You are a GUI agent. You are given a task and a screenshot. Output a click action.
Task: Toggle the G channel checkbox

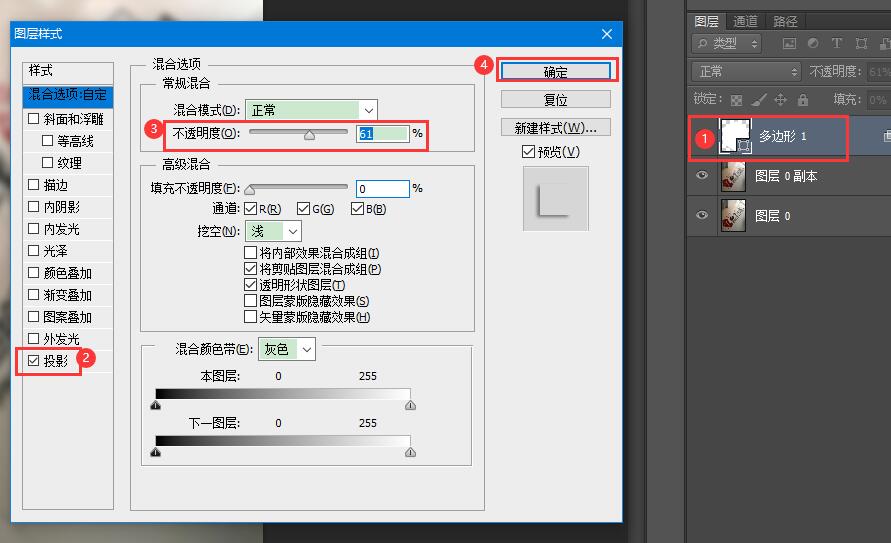point(303,208)
